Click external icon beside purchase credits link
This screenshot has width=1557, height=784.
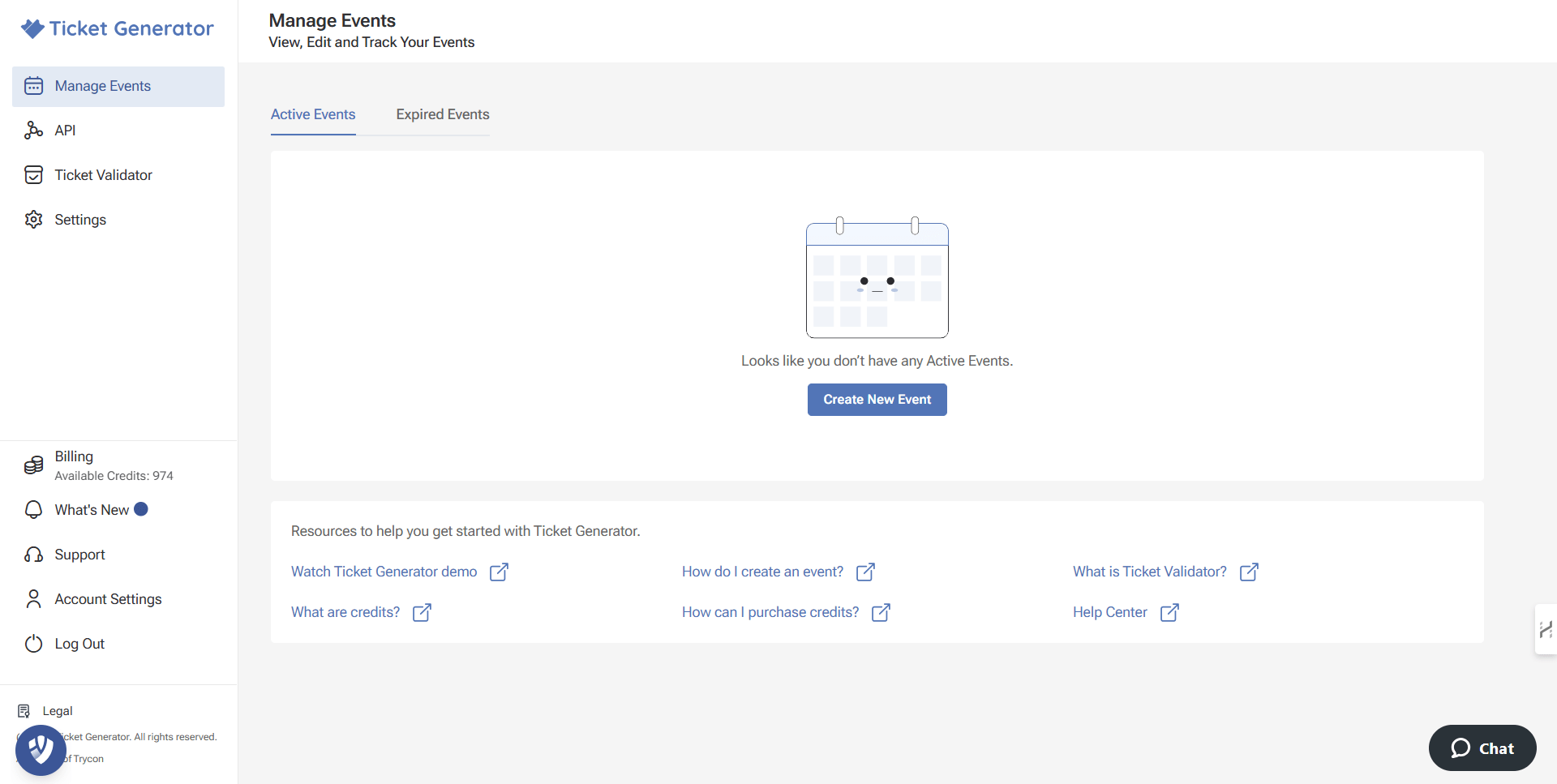[881, 612]
